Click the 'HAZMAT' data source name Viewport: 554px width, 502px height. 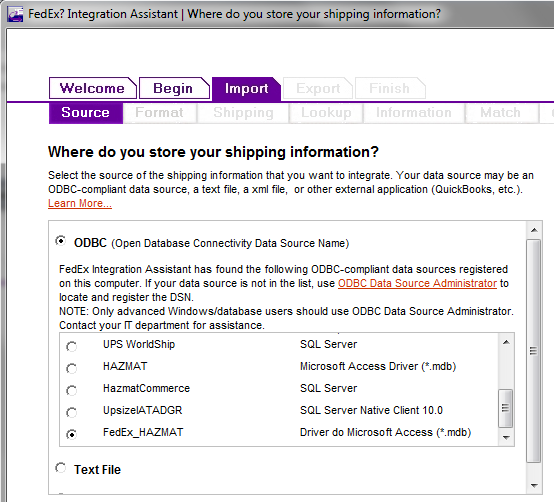tap(125, 366)
